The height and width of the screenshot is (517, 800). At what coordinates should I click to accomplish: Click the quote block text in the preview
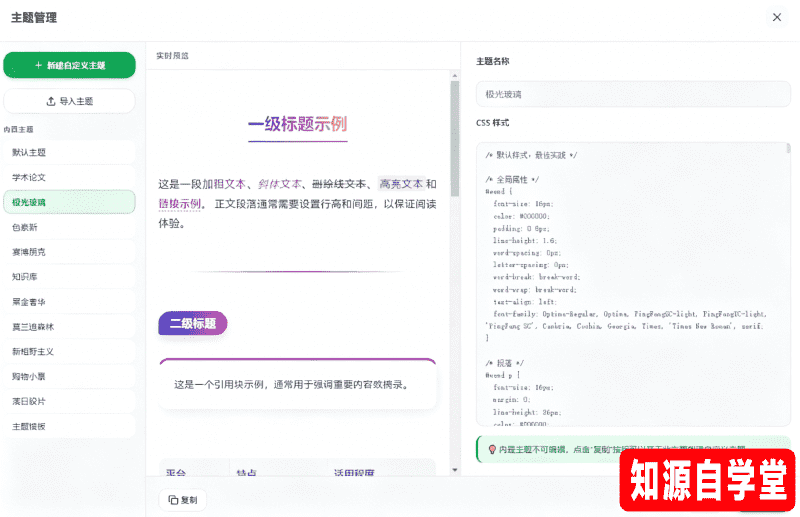(292, 385)
